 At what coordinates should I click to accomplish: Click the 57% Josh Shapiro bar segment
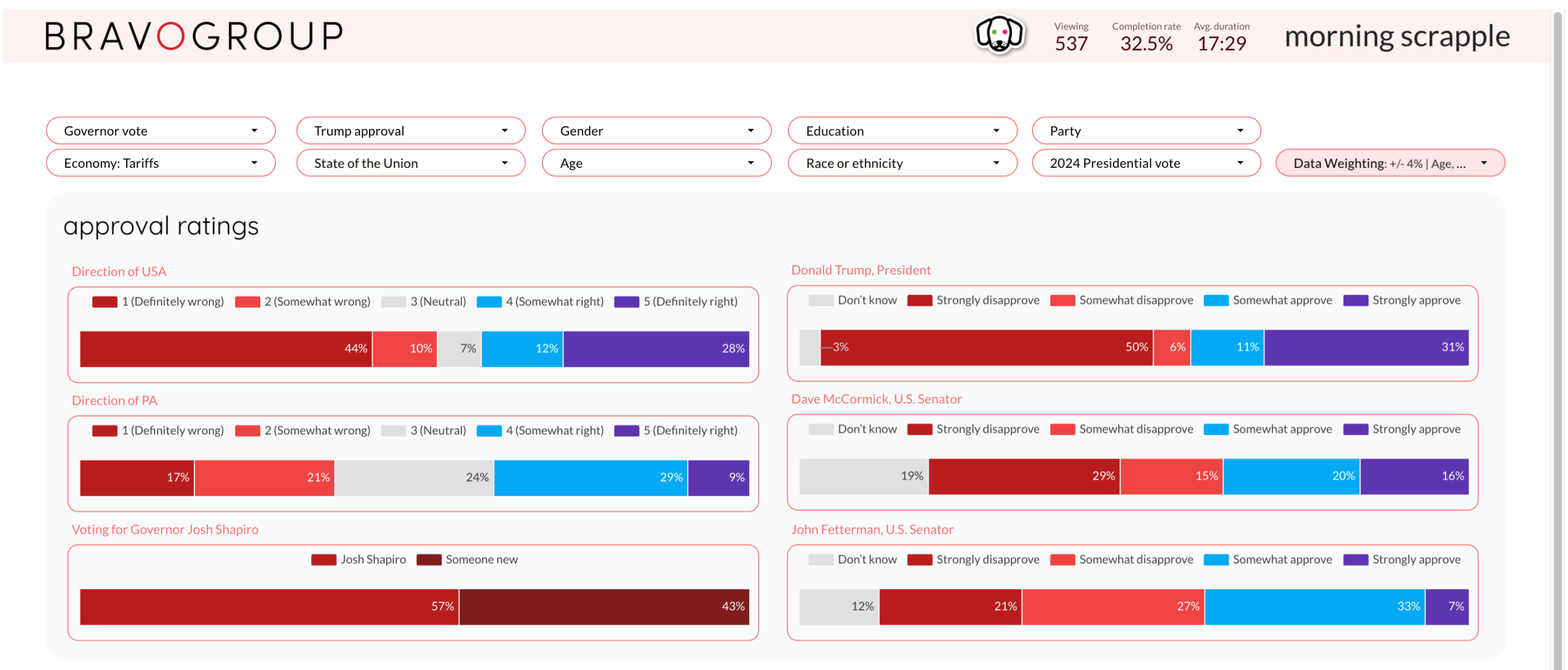tap(269, 606)
